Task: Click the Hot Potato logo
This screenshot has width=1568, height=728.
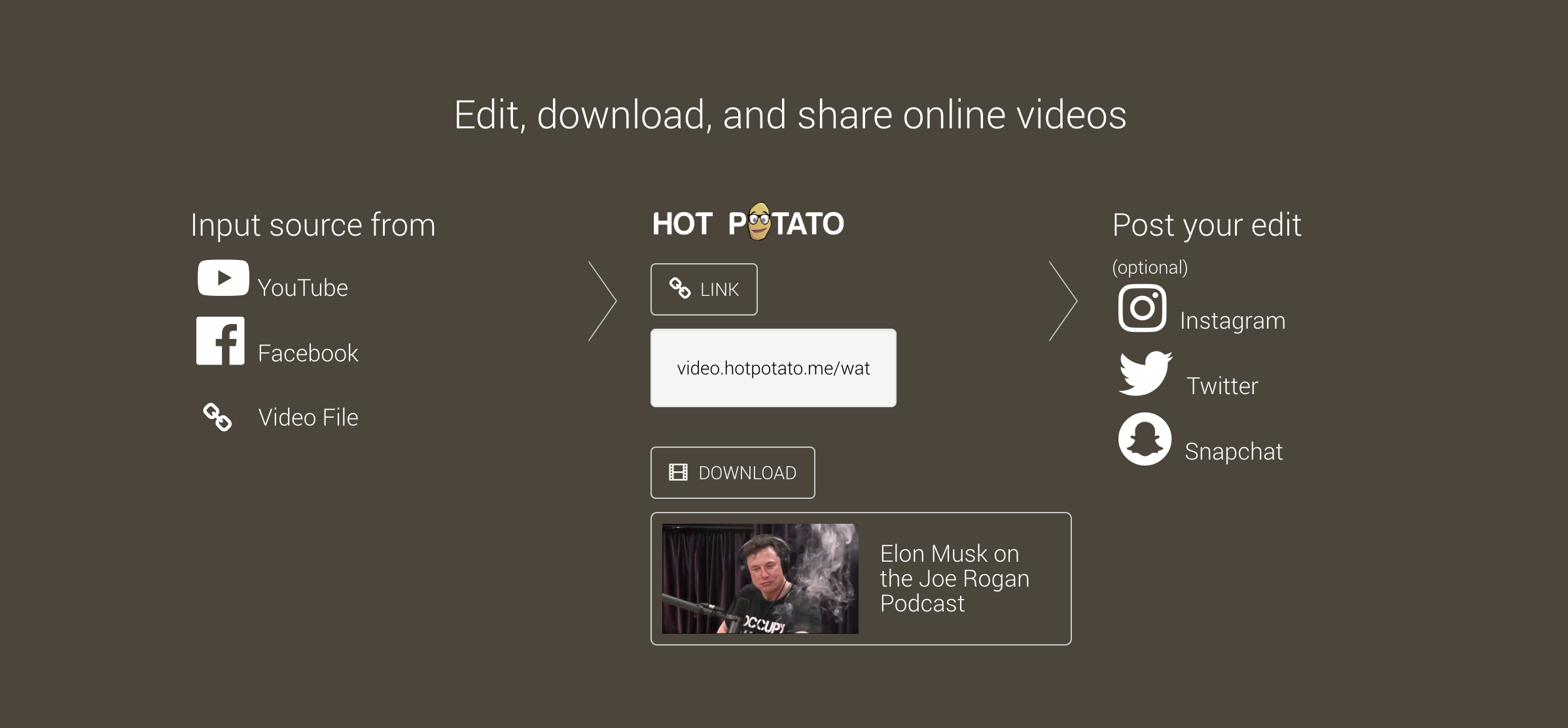Action: pos(748,223)
